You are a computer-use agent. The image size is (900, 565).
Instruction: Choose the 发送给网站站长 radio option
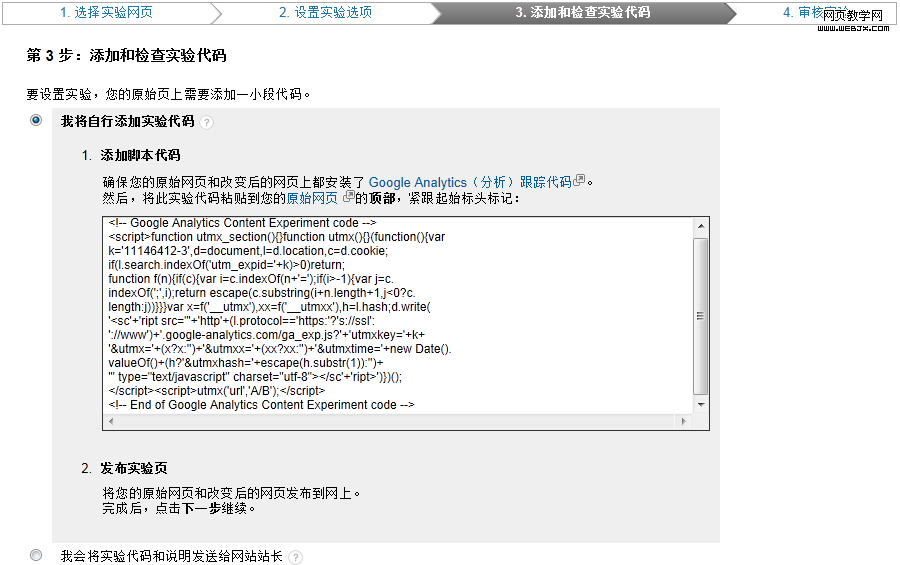pyautogui.click(x=37, y=555)
